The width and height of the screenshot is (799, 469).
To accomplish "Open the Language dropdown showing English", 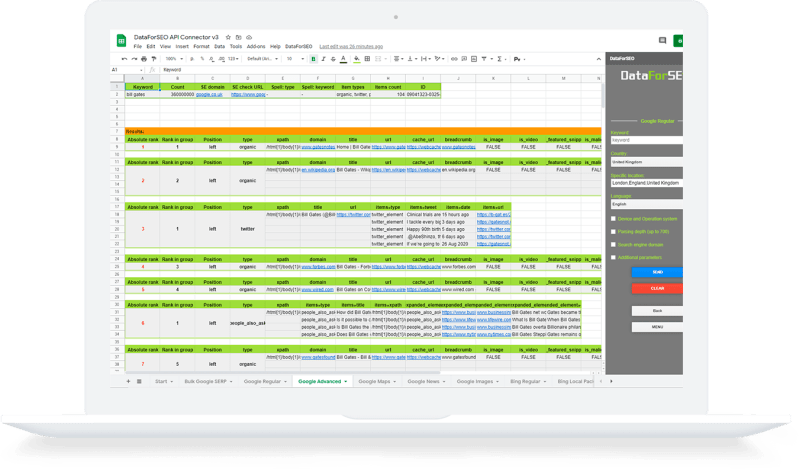I will (647, 204).
